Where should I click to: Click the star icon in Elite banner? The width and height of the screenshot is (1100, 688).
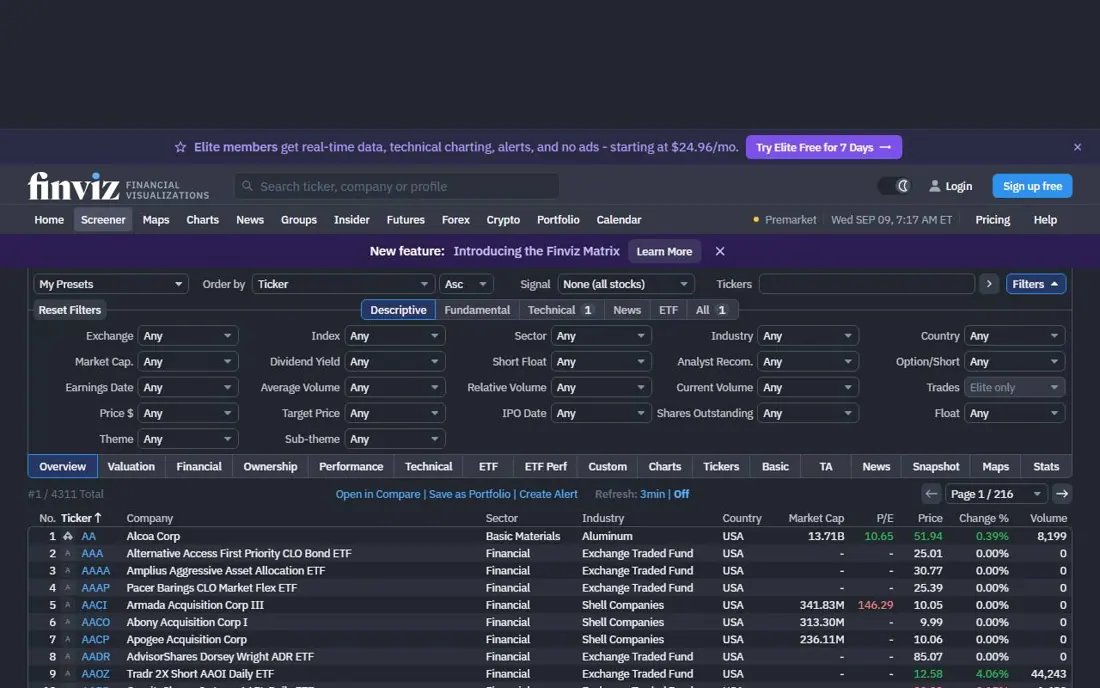[x=180, y=147]
